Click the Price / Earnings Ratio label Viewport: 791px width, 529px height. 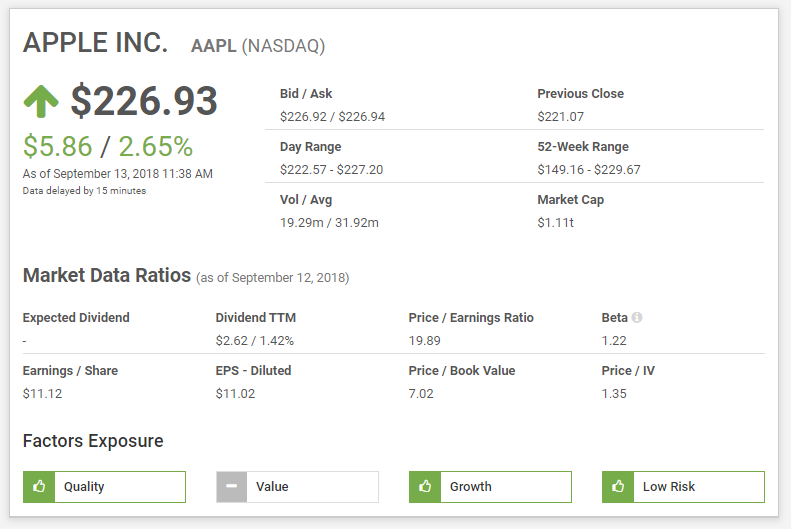[x=471, y=318]
